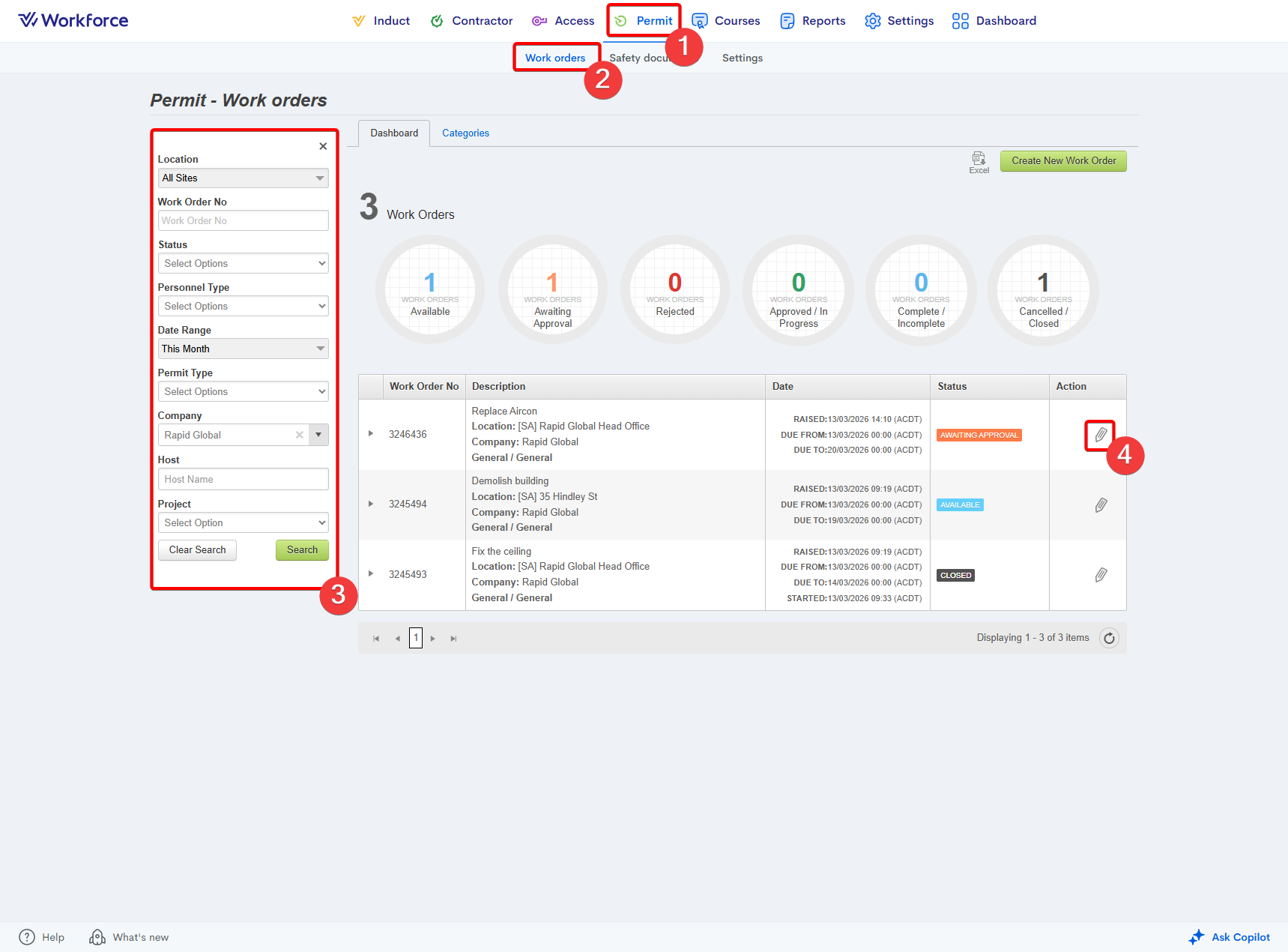This screenshot has height=952, width=1288.
Task: Open the Location dropdown showing All Sites
Action: pos(243,178)
